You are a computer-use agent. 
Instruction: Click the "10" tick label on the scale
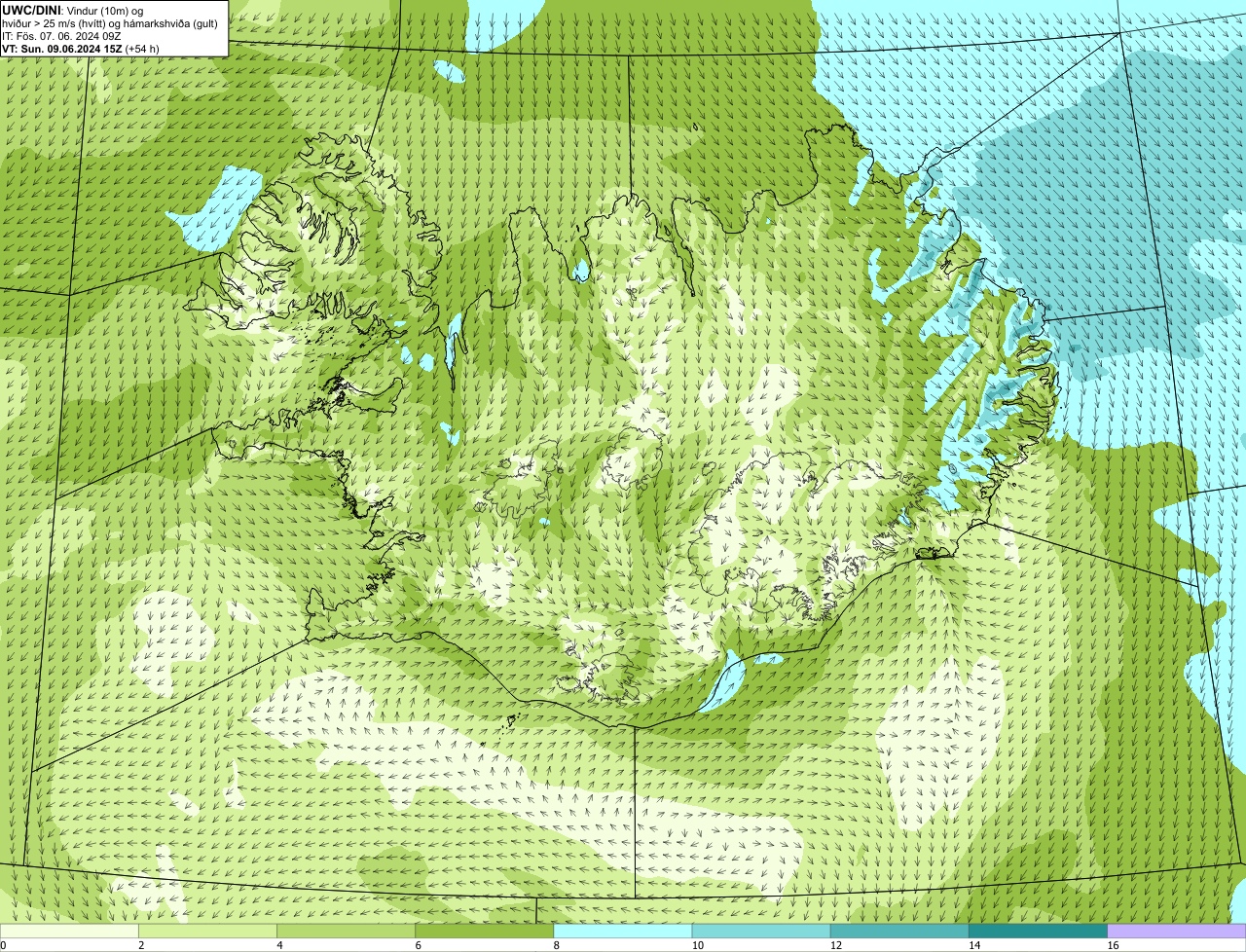(697, 945)
